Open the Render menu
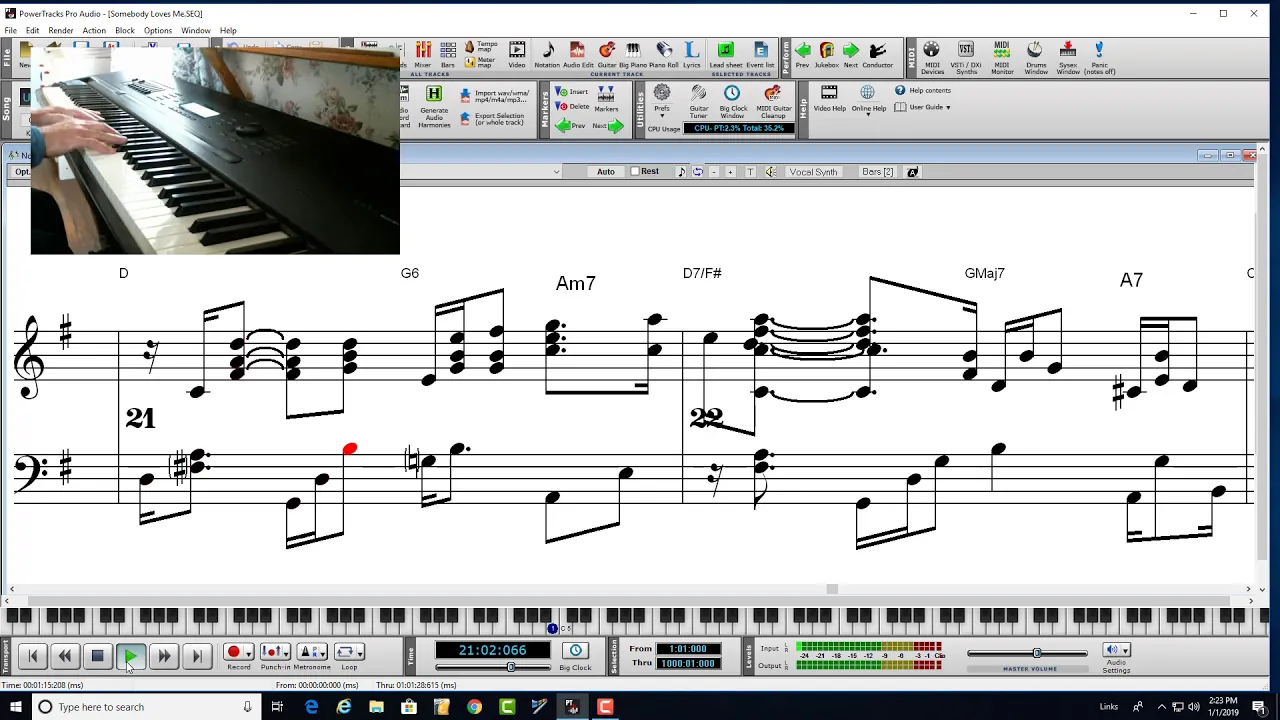This screenshot has height=720, width=1280. (x=61, y=31)
